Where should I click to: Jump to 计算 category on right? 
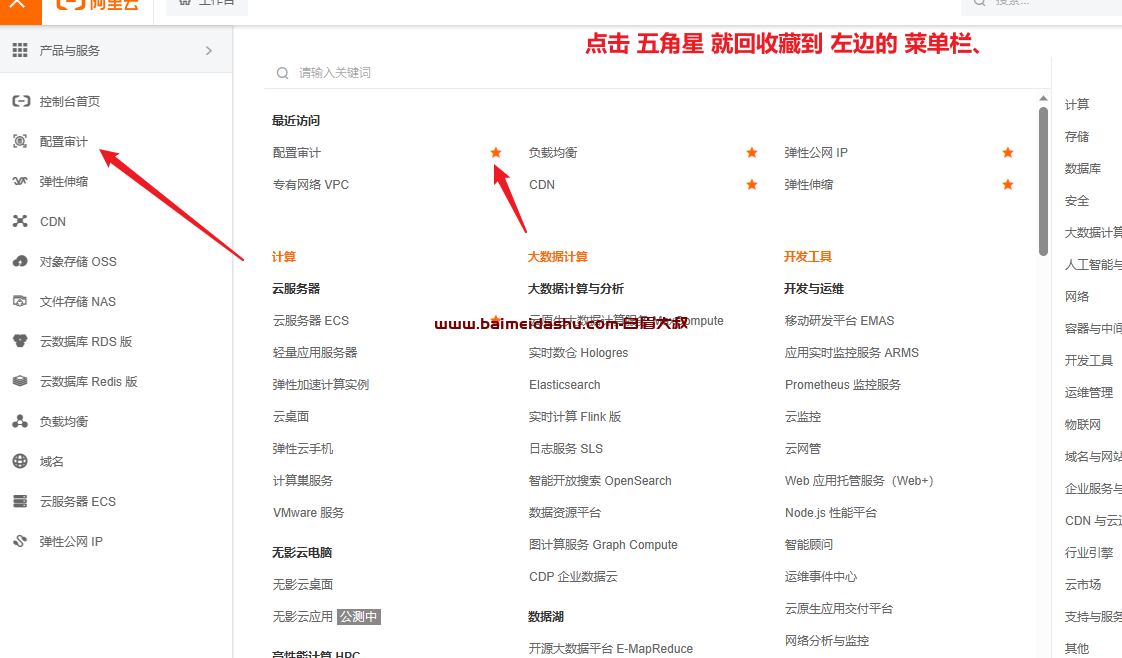pyautogui.click(x=1077, y=104)
